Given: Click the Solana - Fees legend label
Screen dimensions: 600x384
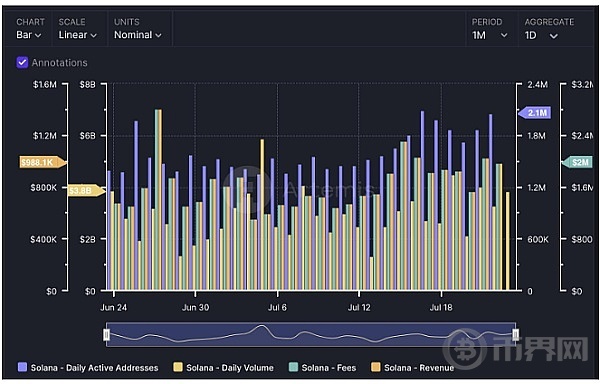Looking at the screenshot, I should point(329,368).
